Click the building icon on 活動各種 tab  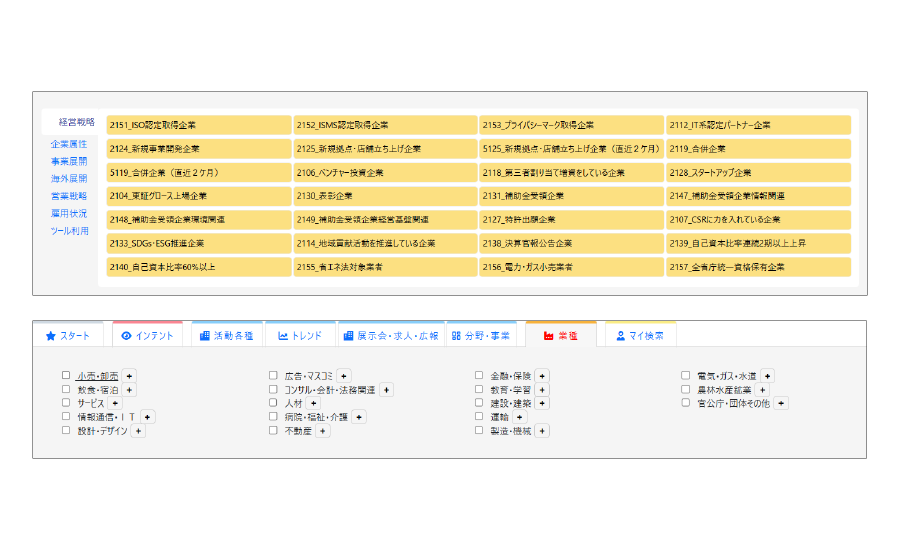pos(205,336)
